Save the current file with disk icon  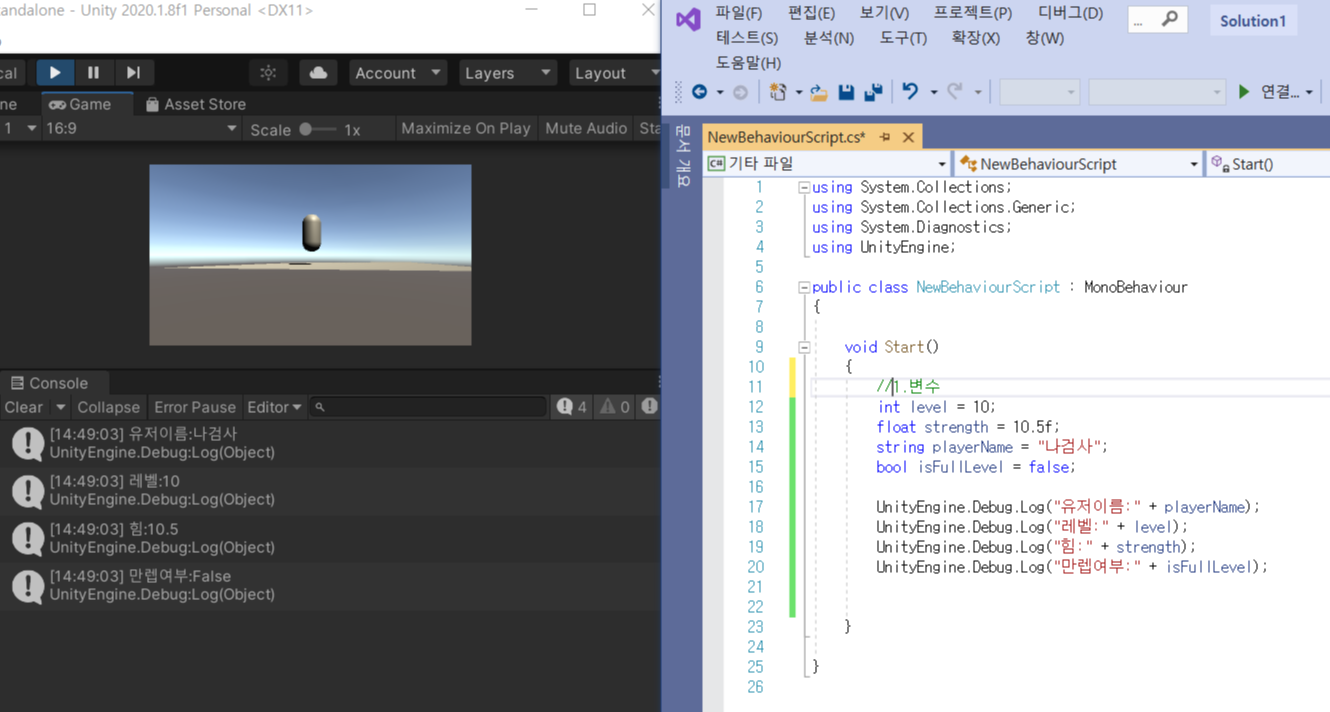pos(846,92)
